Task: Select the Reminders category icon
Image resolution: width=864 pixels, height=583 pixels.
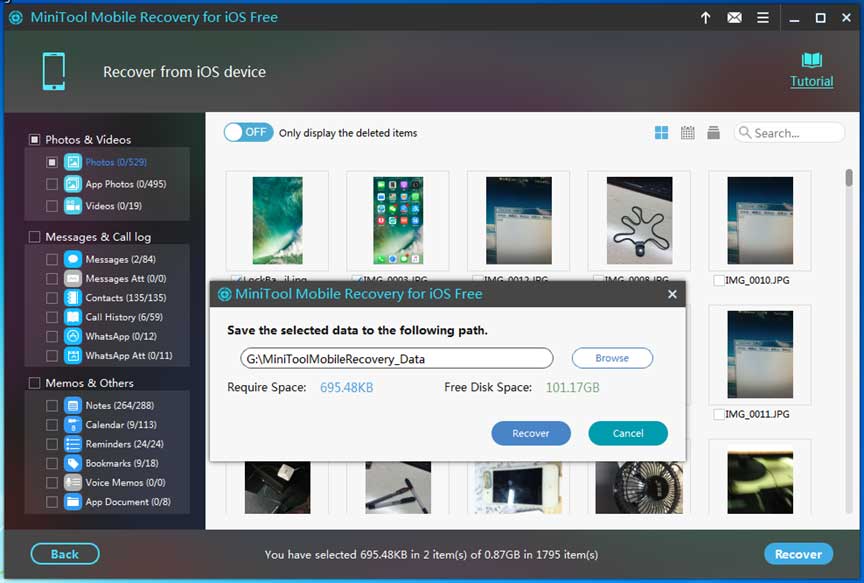Action: pos(73,444)
